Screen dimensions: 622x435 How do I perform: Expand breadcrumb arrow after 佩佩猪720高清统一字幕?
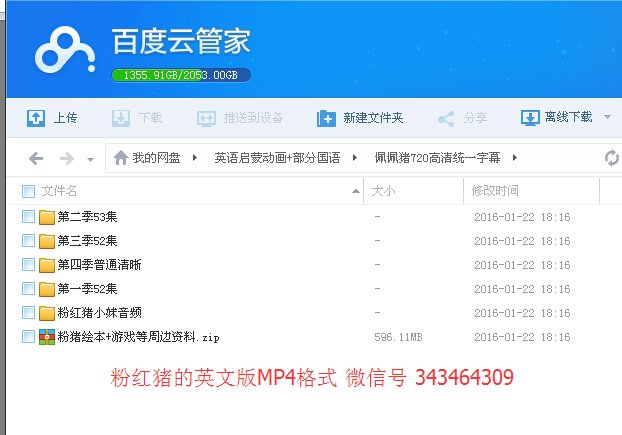pyautogui.click(x=514, y=158)
